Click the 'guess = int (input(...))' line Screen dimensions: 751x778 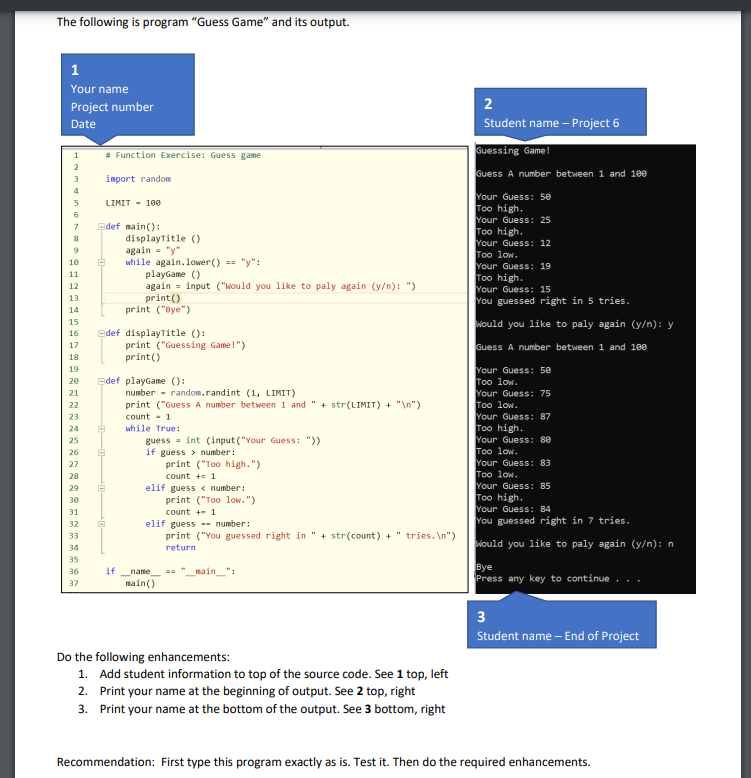coord(233,441)
